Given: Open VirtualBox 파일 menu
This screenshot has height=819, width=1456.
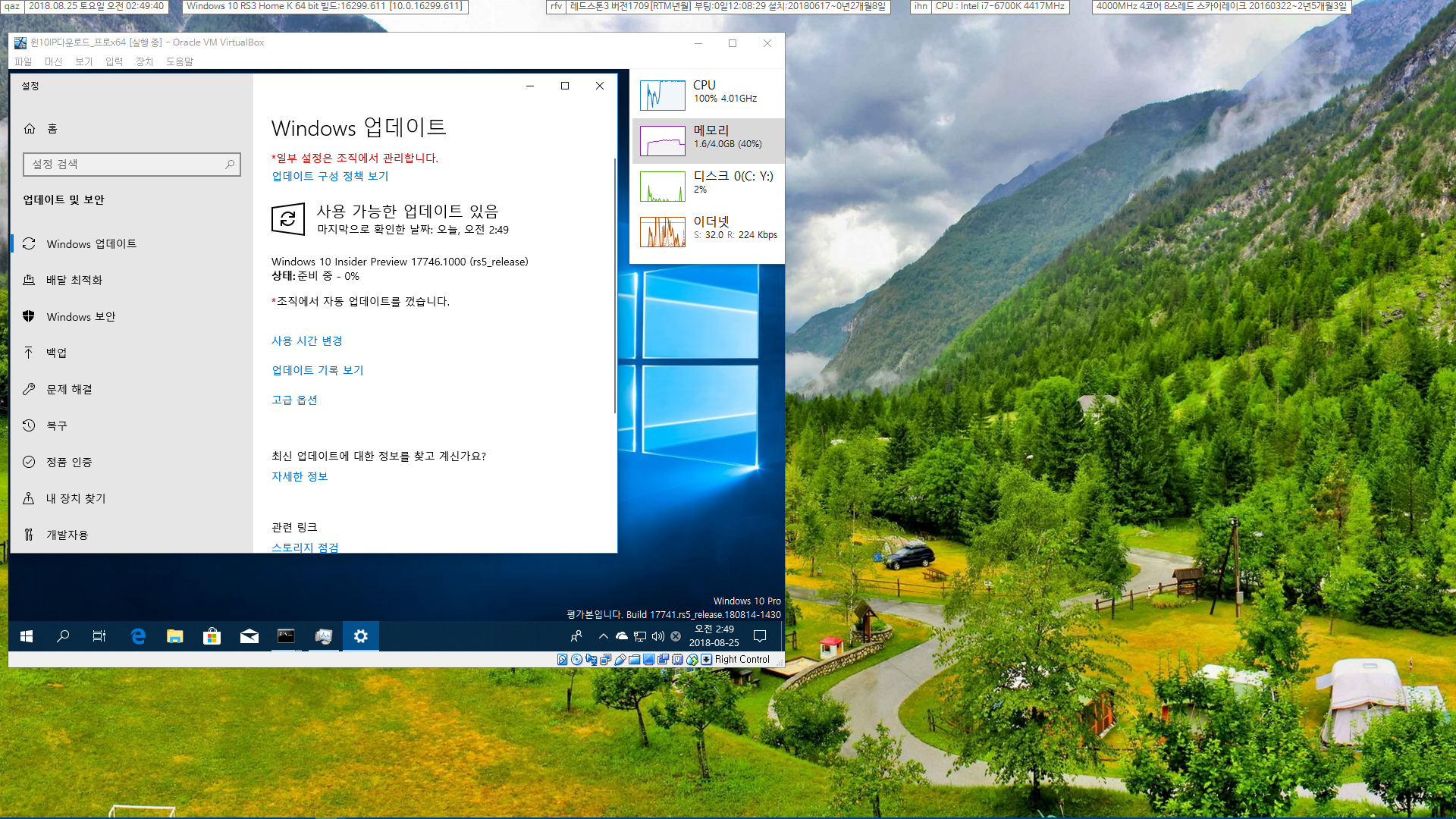Looking at the screenshot, I should (x=24, y=61).
